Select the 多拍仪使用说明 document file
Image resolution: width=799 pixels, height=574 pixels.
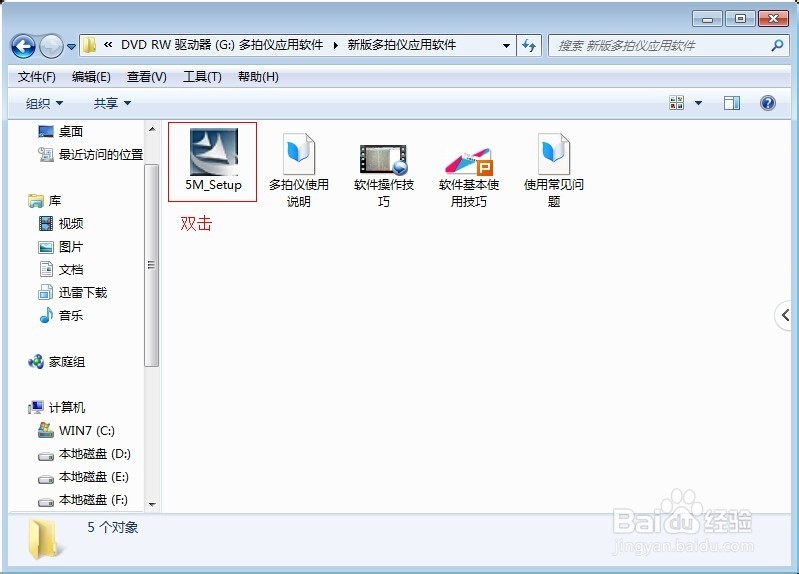tap(299, 170)
